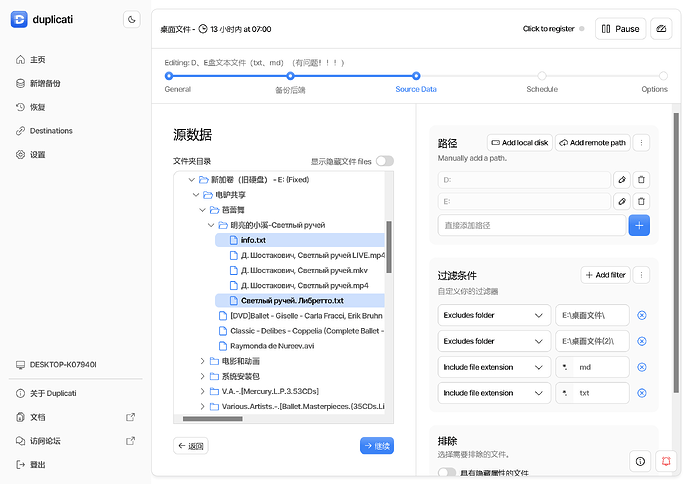Viewport: 690px width, 484px height.
Task: Open filter type dropdown for E:\桌面文件\
Action: point(494,315)
